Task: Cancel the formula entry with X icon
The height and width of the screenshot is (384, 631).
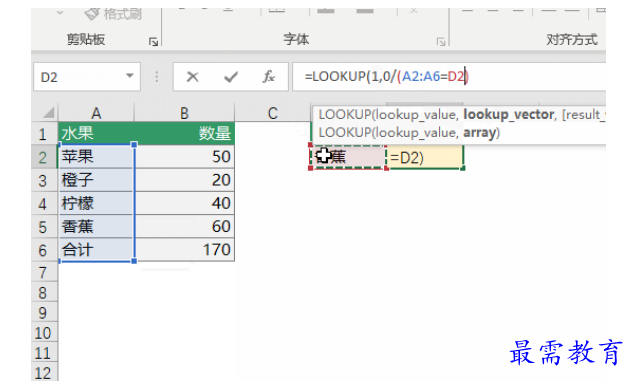Action: (x=193, y=76)
